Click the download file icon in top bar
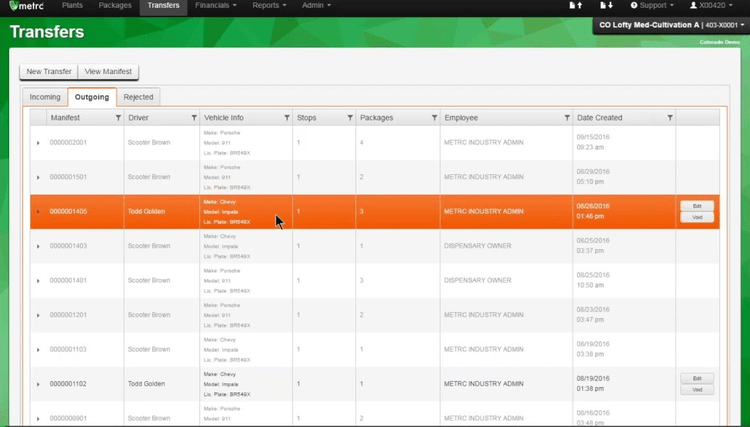750x427 pixels. (607, 5)
